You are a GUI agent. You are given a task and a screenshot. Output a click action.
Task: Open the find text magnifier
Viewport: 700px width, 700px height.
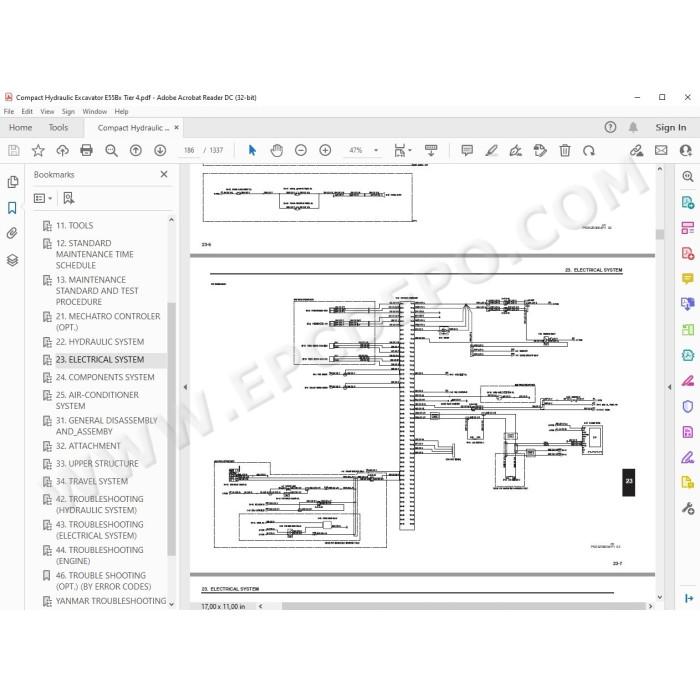pyautogui.click(x=111, y=150)
